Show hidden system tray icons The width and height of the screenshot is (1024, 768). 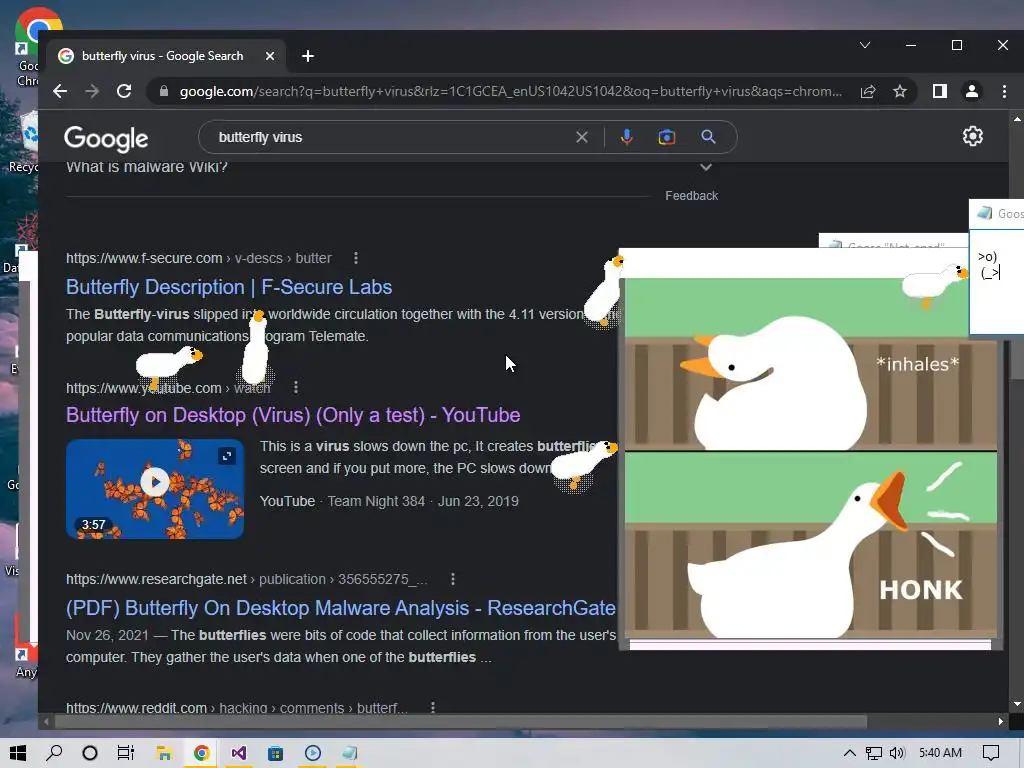(x=850, y=753)
